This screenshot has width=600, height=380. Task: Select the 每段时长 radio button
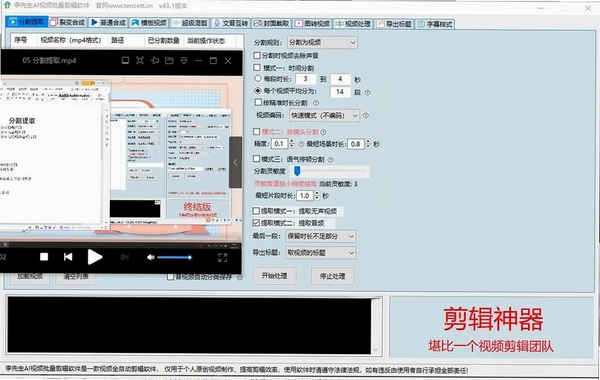pyautogui.click(x=258, y=78)
